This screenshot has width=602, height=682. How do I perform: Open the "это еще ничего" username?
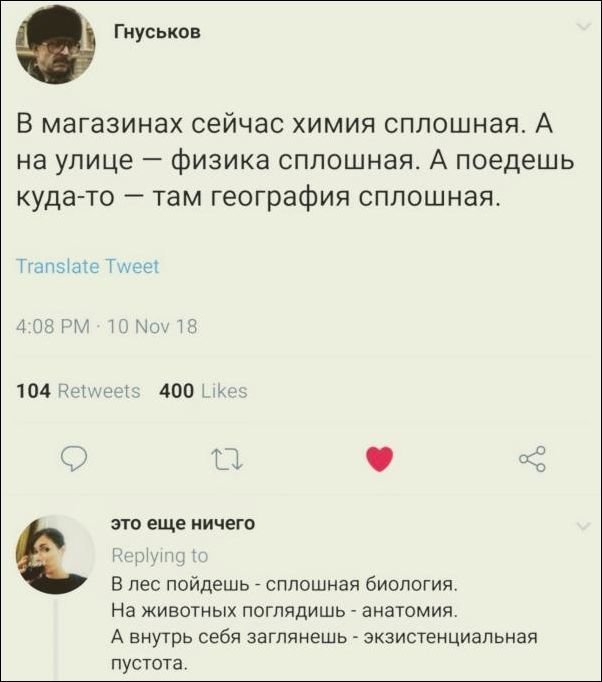(x=182, y=523)
